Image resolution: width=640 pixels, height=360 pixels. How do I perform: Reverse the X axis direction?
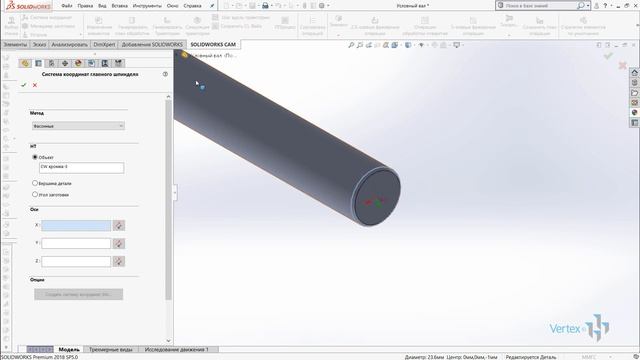(x=119, y=225)
